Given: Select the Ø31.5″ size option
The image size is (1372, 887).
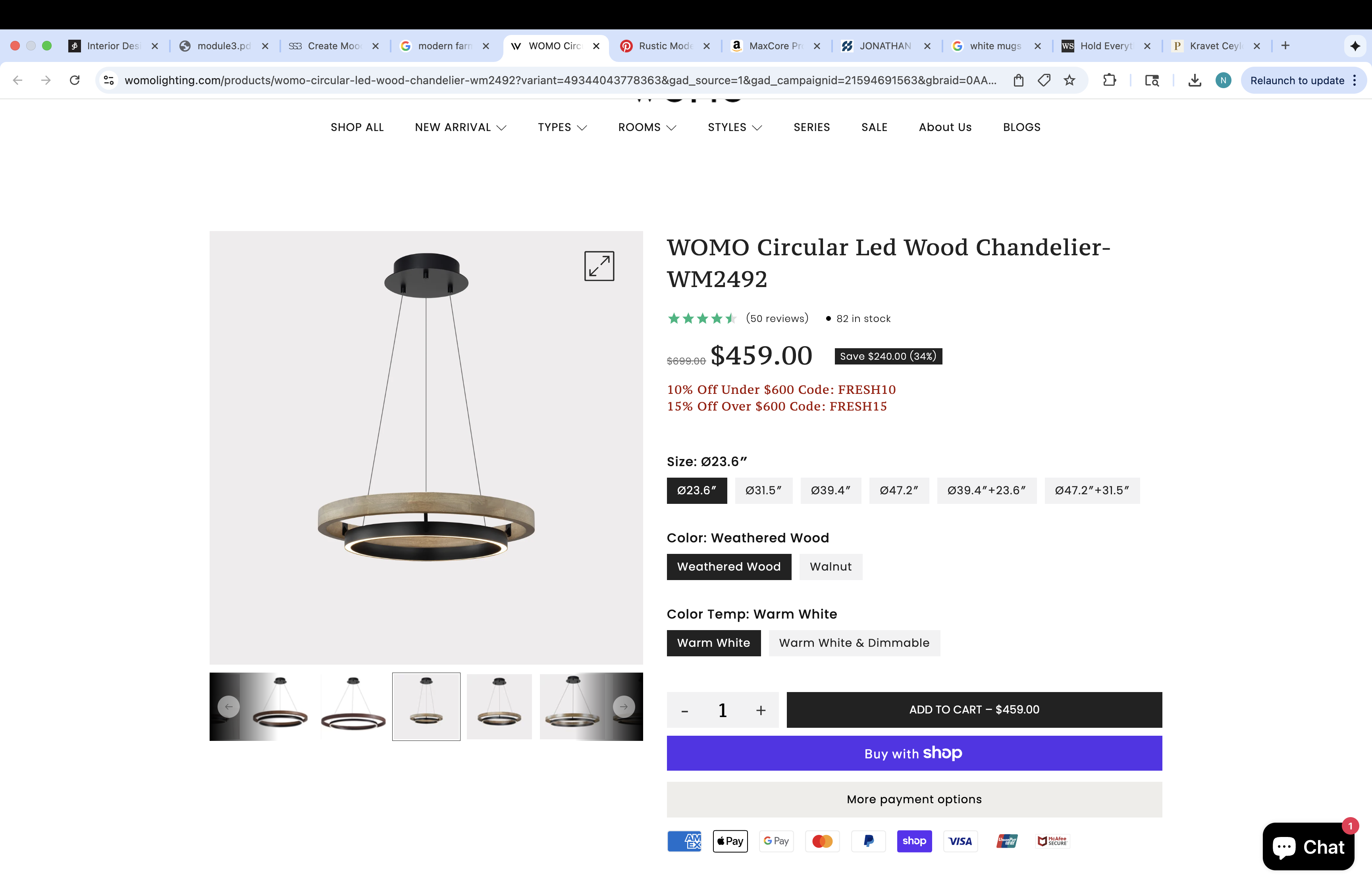Looking at the screenshot, I should tap(763, 491).
